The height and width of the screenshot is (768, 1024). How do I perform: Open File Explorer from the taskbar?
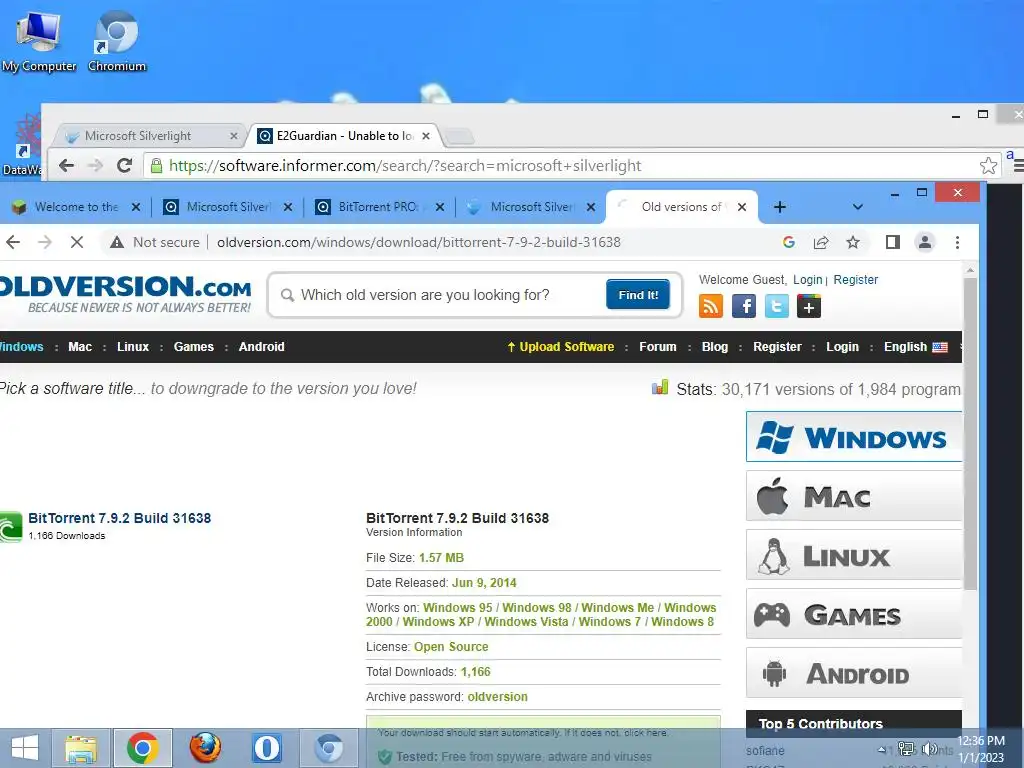click(x=80, y=748)
